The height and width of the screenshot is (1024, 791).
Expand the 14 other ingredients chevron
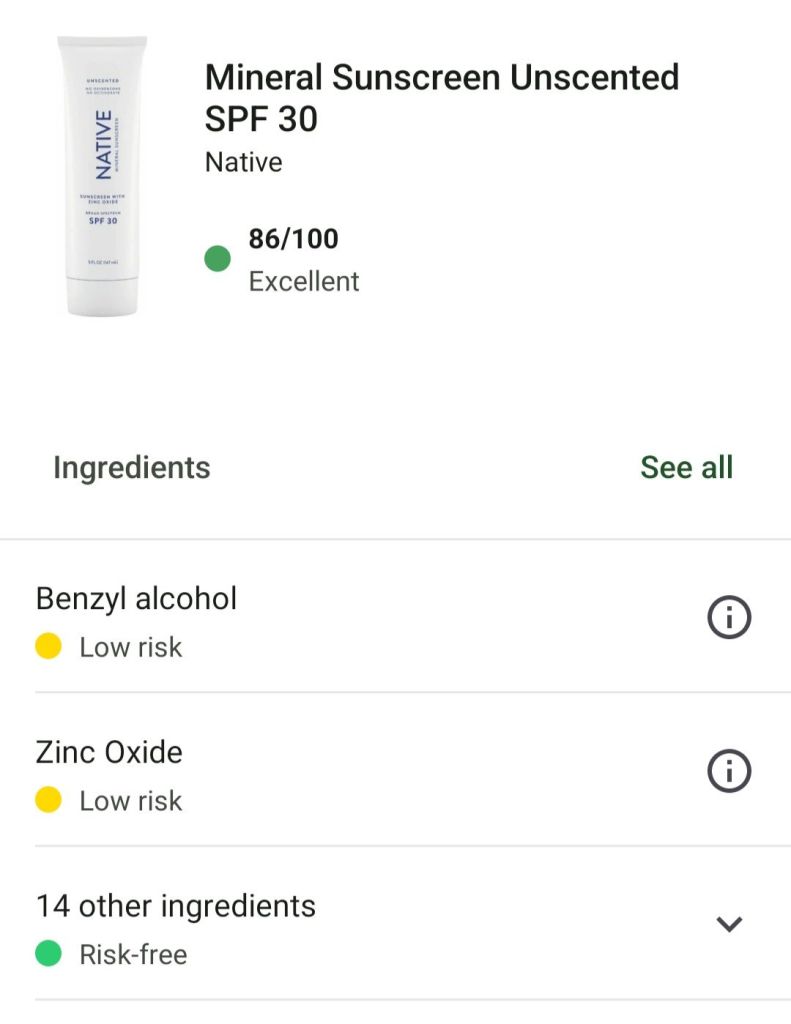click(x=730, y=924)
